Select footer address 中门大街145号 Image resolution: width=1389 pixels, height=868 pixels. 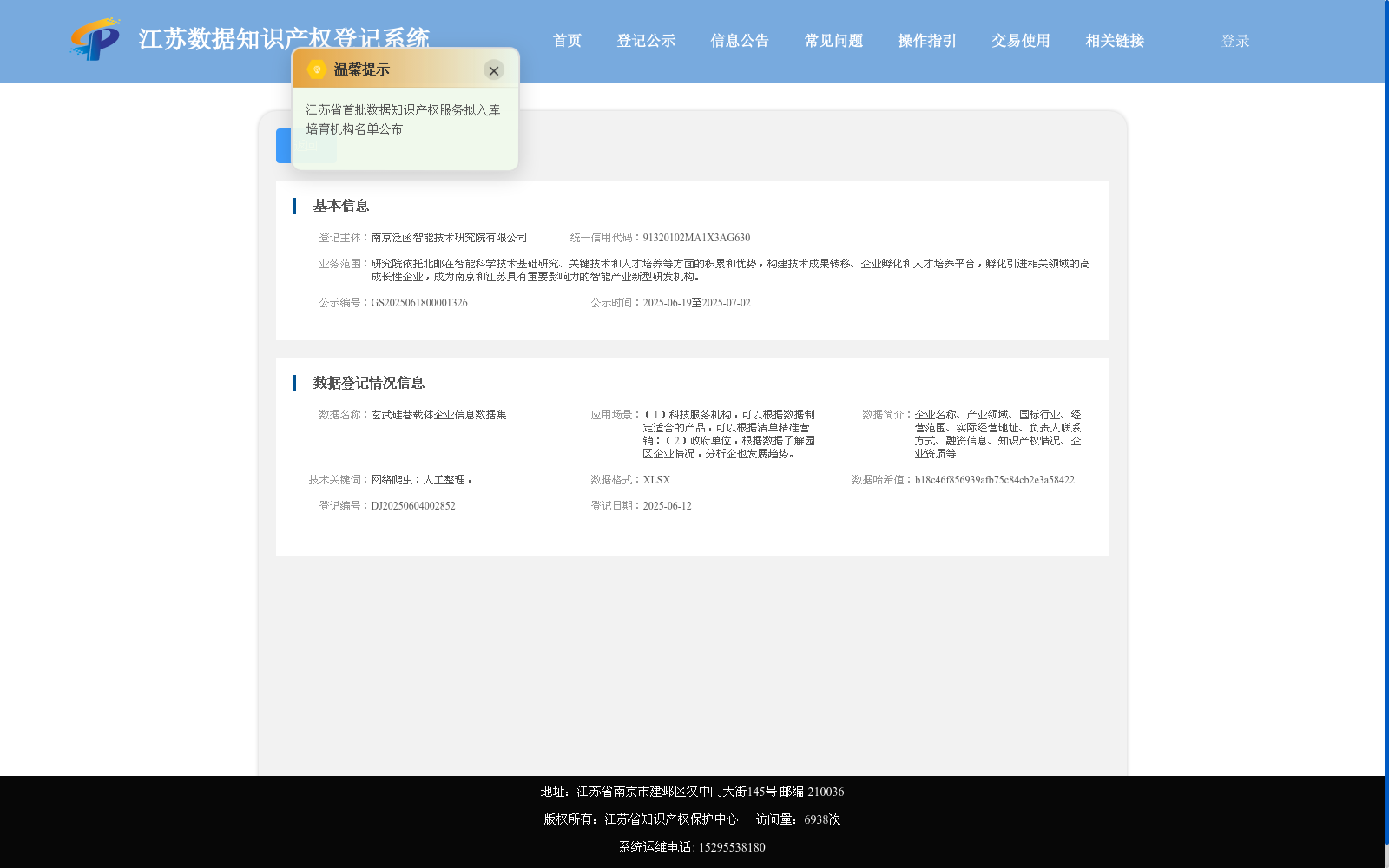point(738,792)
